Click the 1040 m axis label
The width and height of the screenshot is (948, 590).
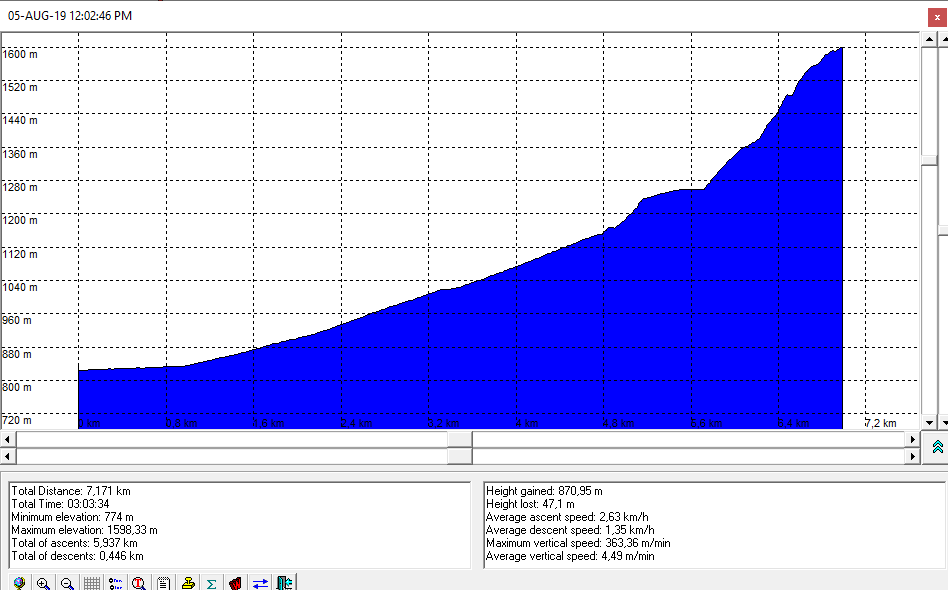[x=20, y=287]
